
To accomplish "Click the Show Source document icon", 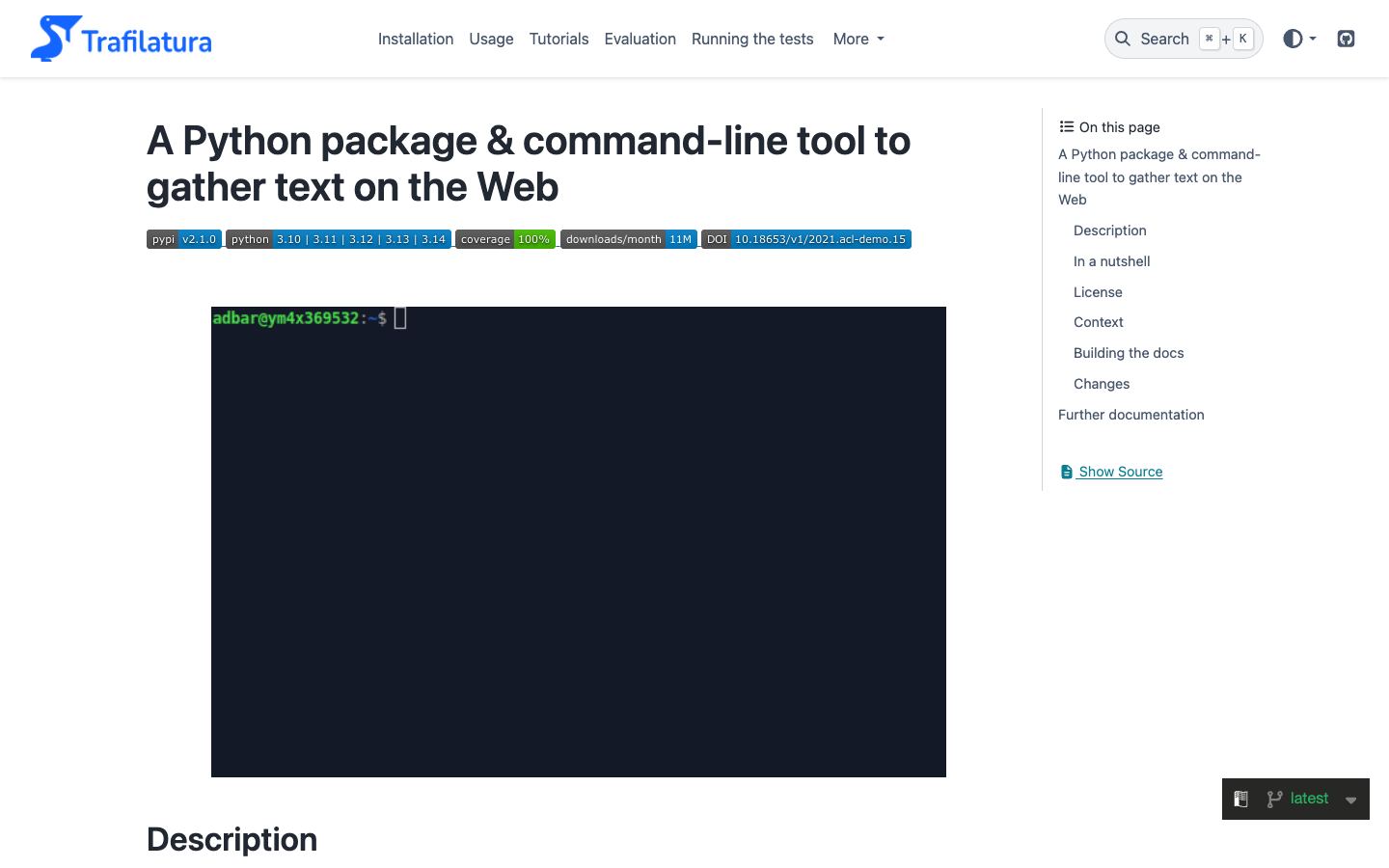I will pos(1066,472).
